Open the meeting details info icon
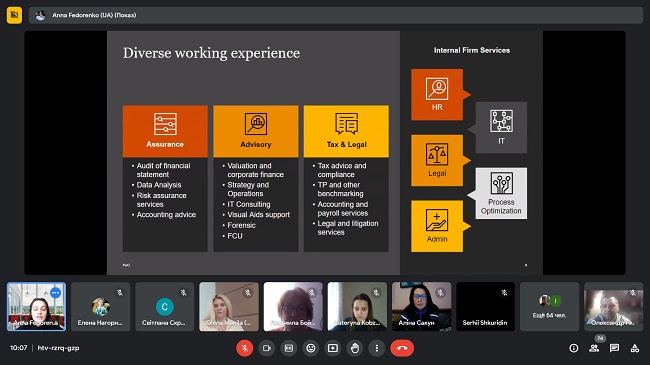Image resolution: width=650 pixels, height=365 pixels. [574, 348]
